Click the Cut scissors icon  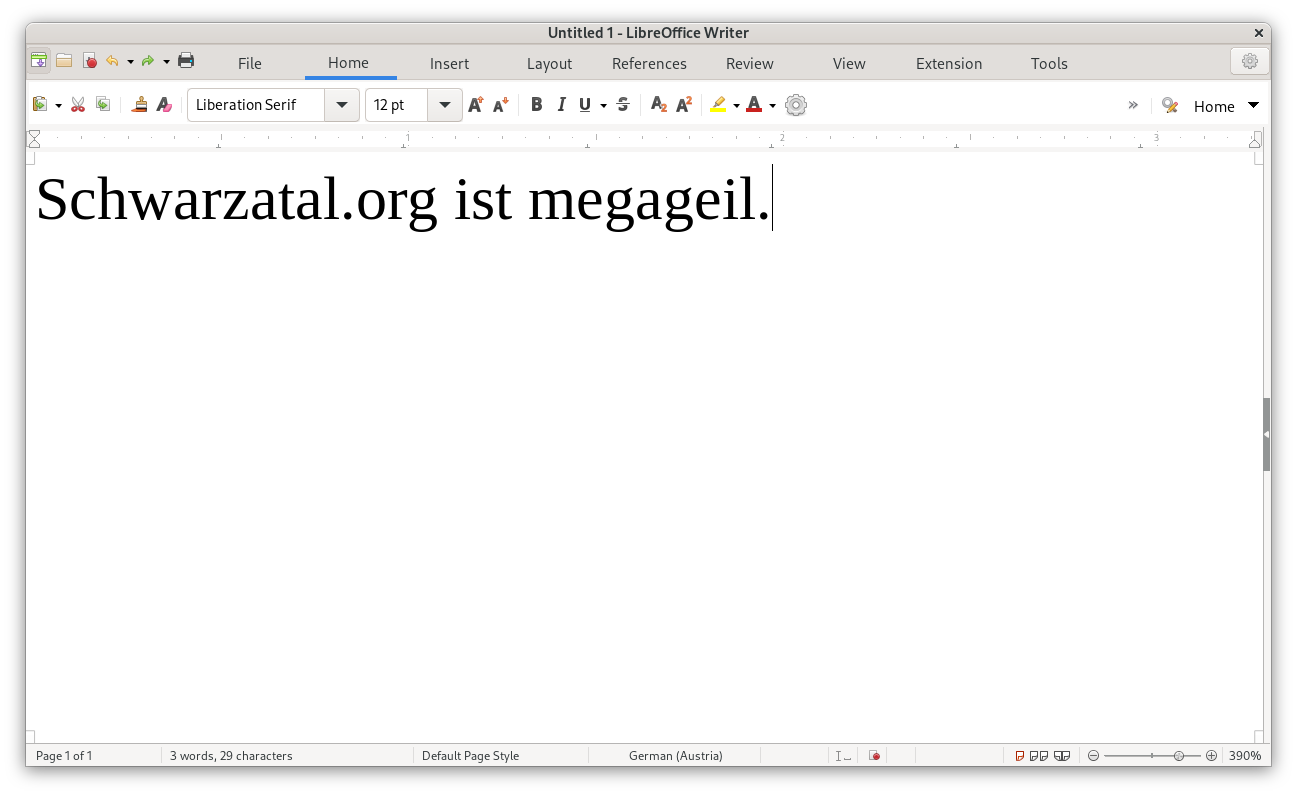(78, 105)
